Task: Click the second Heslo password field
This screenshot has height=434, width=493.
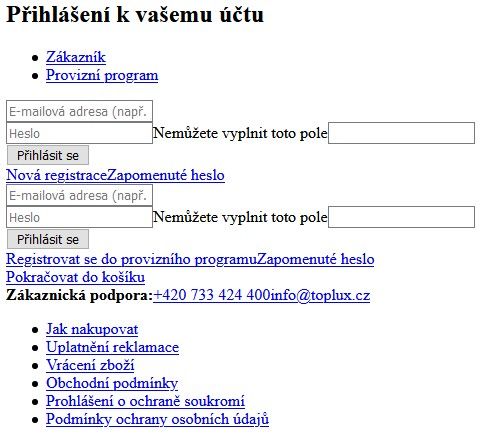Action: 79,217
